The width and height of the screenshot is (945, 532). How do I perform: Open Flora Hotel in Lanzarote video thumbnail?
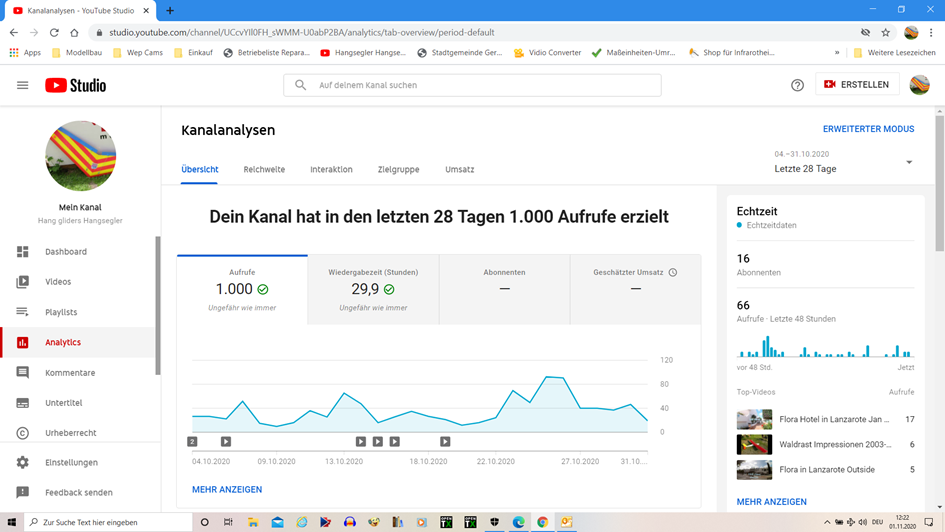pos(754,419)
